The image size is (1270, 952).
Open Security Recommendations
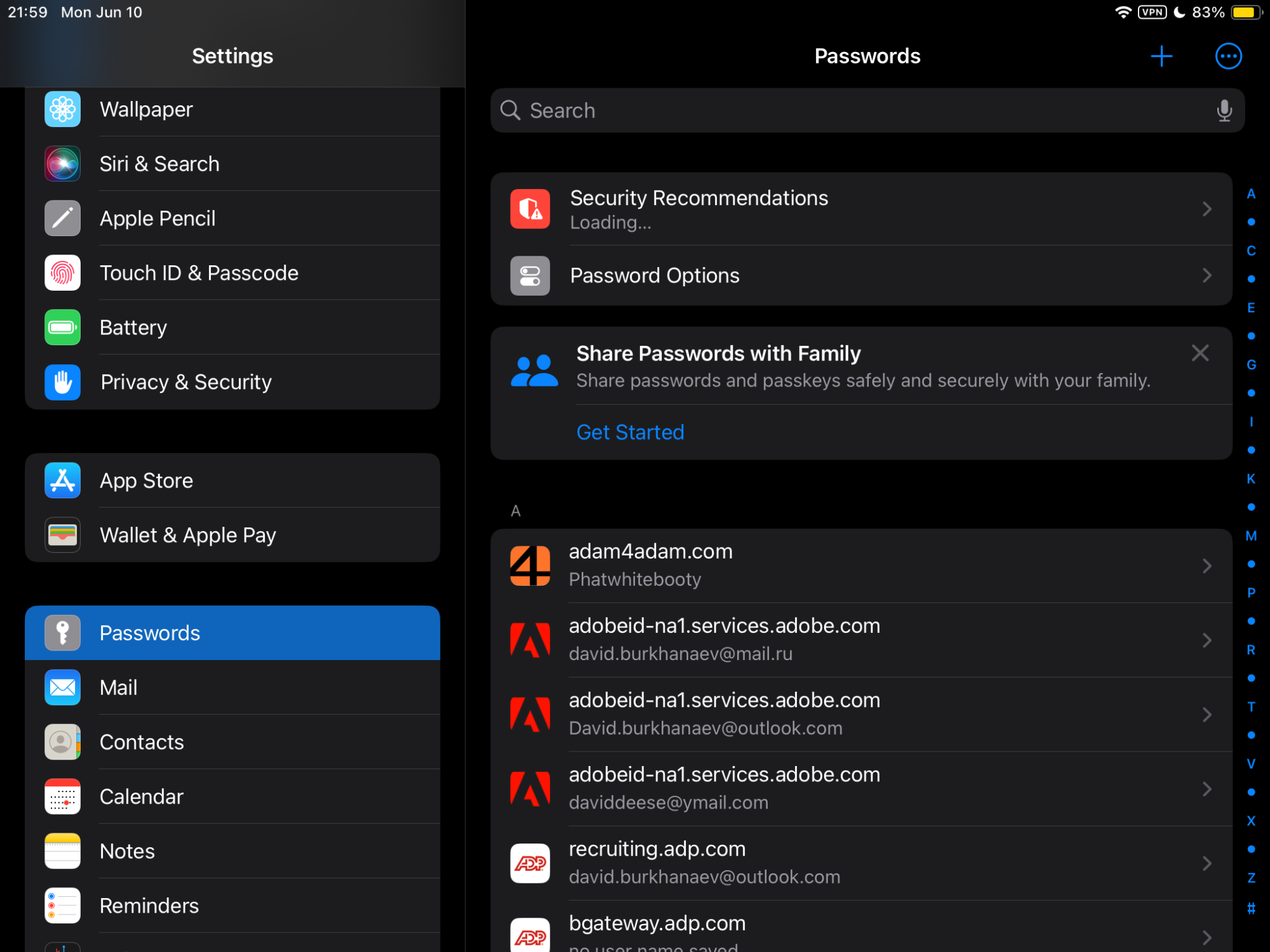861,209
